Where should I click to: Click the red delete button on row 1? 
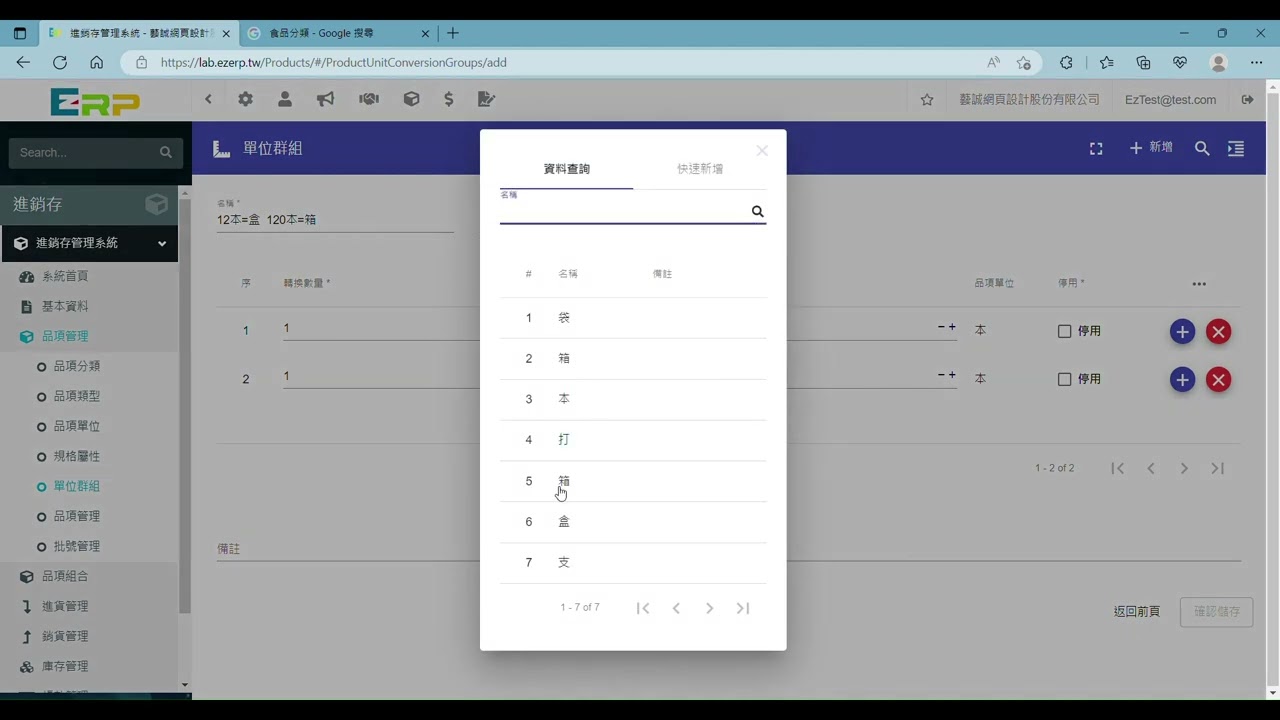point(1218,331)
